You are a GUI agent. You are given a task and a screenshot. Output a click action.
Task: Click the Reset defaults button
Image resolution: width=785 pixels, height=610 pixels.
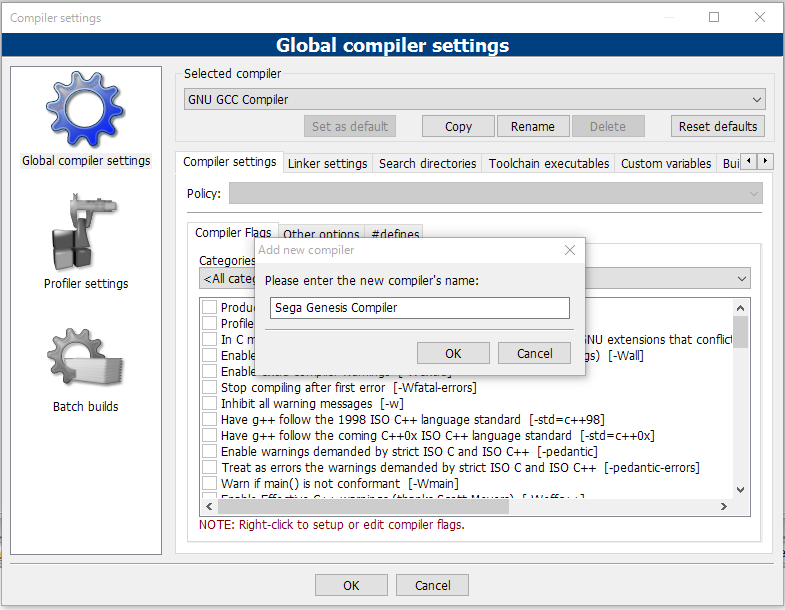pos(717,126)
